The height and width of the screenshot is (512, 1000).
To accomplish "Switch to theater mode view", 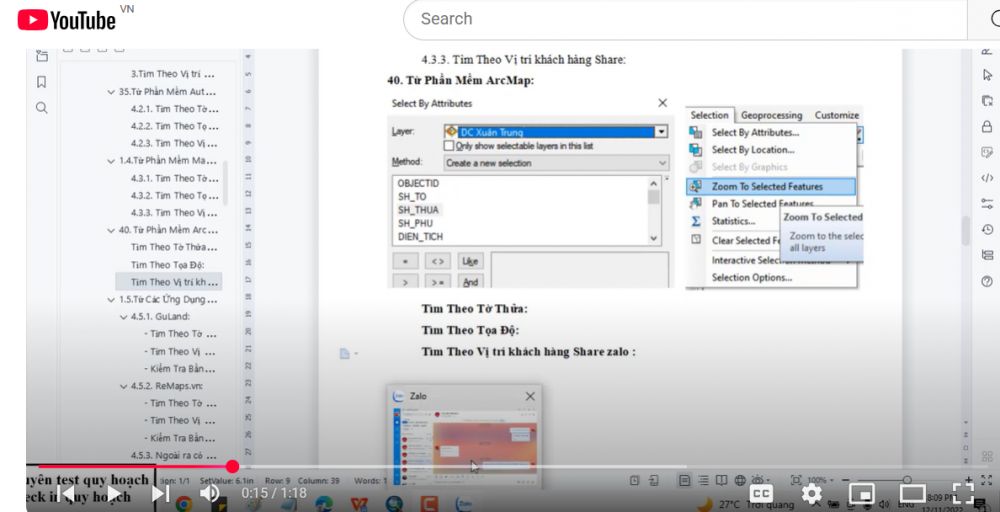I will coord(912,493).
